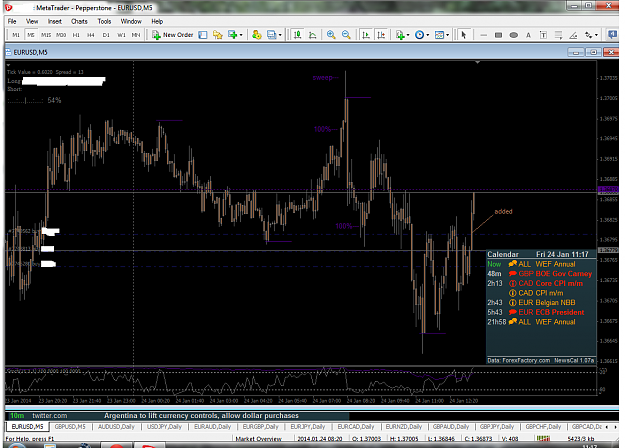Open the File menu
Viewport: 625px width, 448px height.
pyautogui.click(x=12, y=22)
